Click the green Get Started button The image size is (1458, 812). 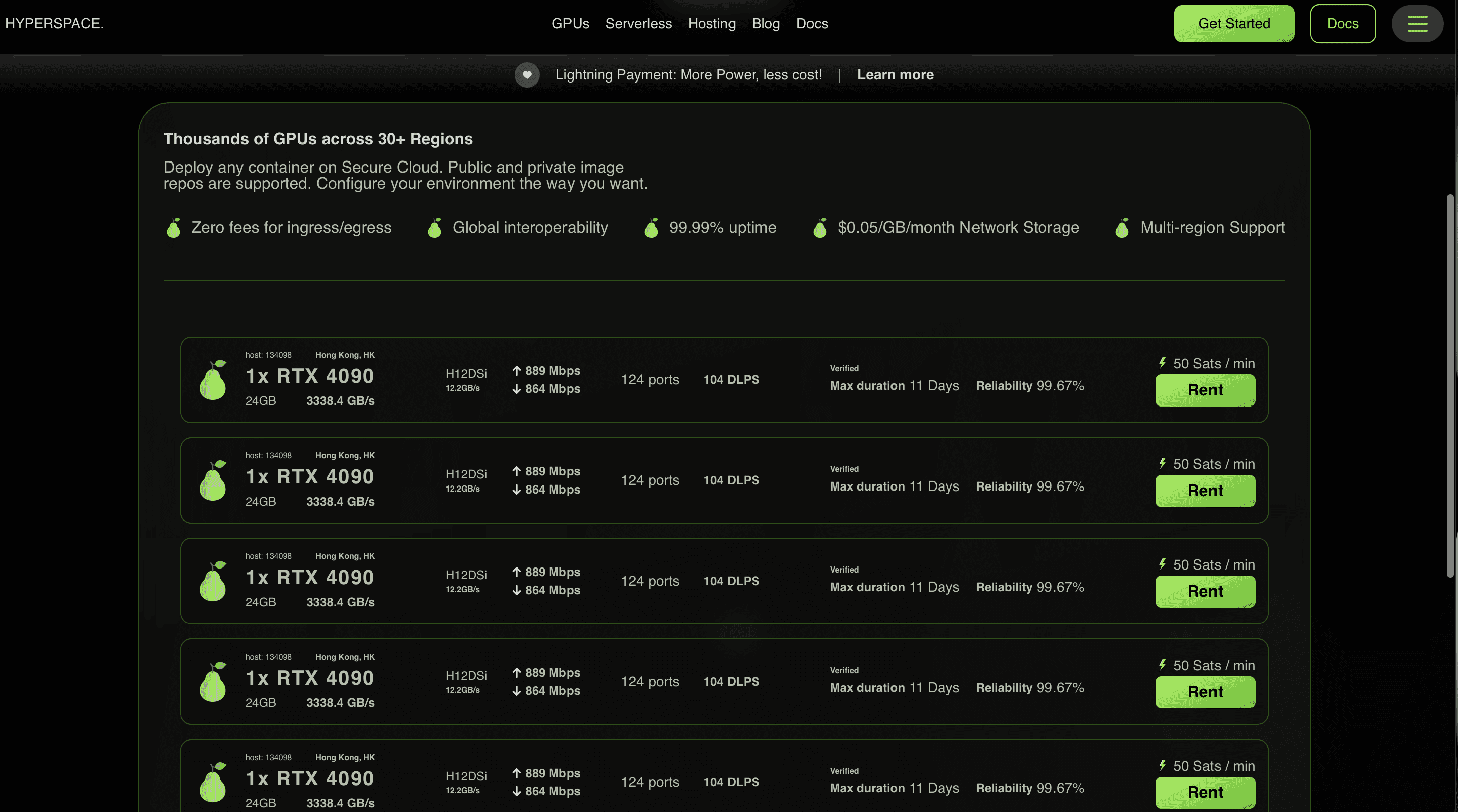coord(1234,24)
